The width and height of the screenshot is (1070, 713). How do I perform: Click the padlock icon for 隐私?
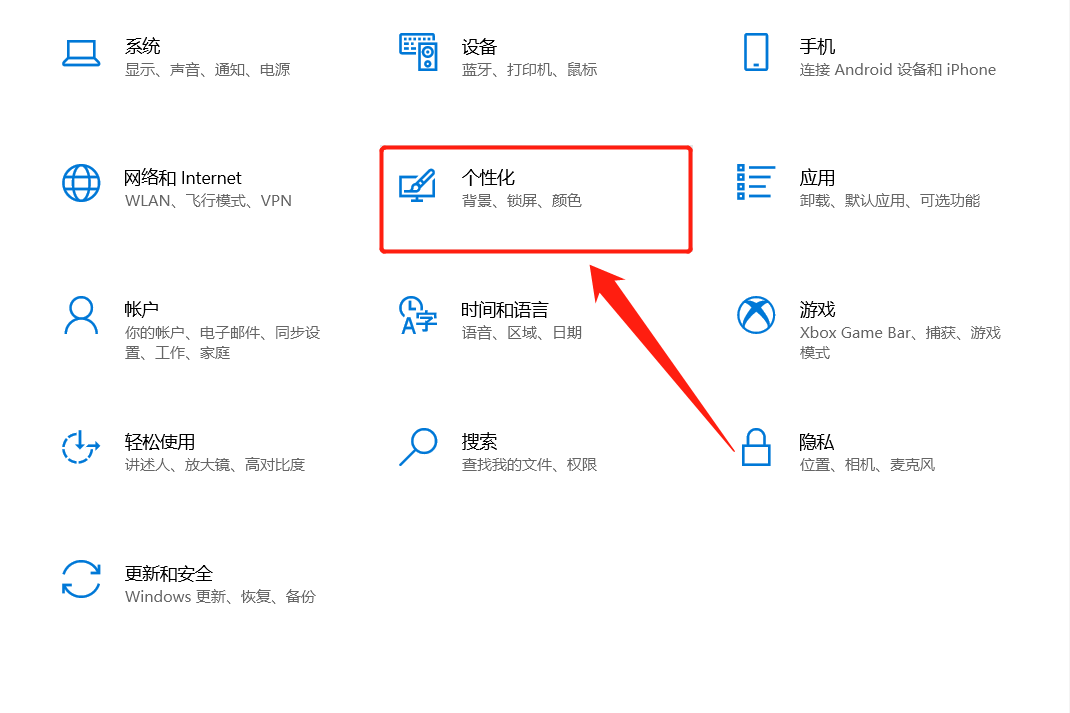pyautogui.click(x=756, y=447)
